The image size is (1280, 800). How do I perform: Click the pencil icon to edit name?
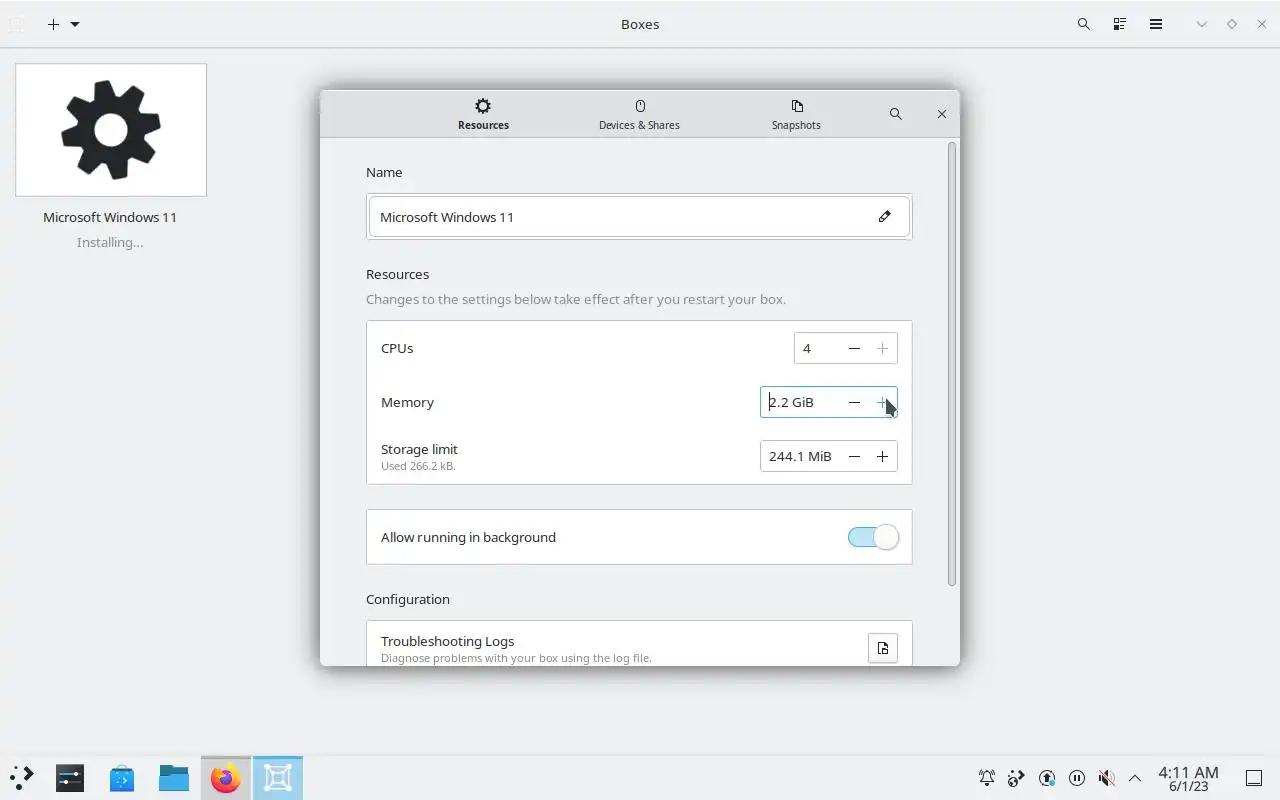[x=884, y=216]
